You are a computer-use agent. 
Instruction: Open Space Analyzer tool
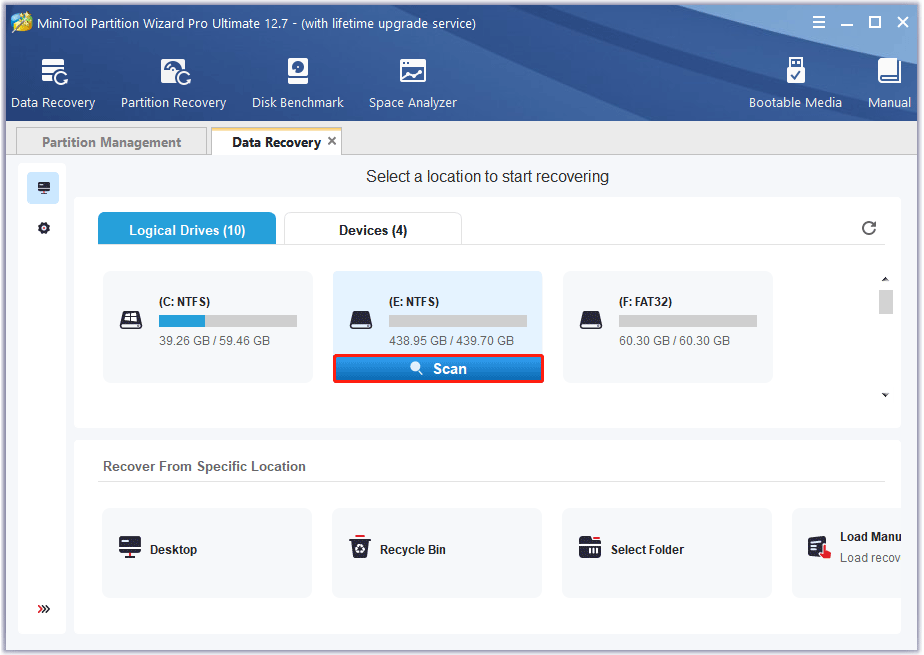tap(412, 84)
